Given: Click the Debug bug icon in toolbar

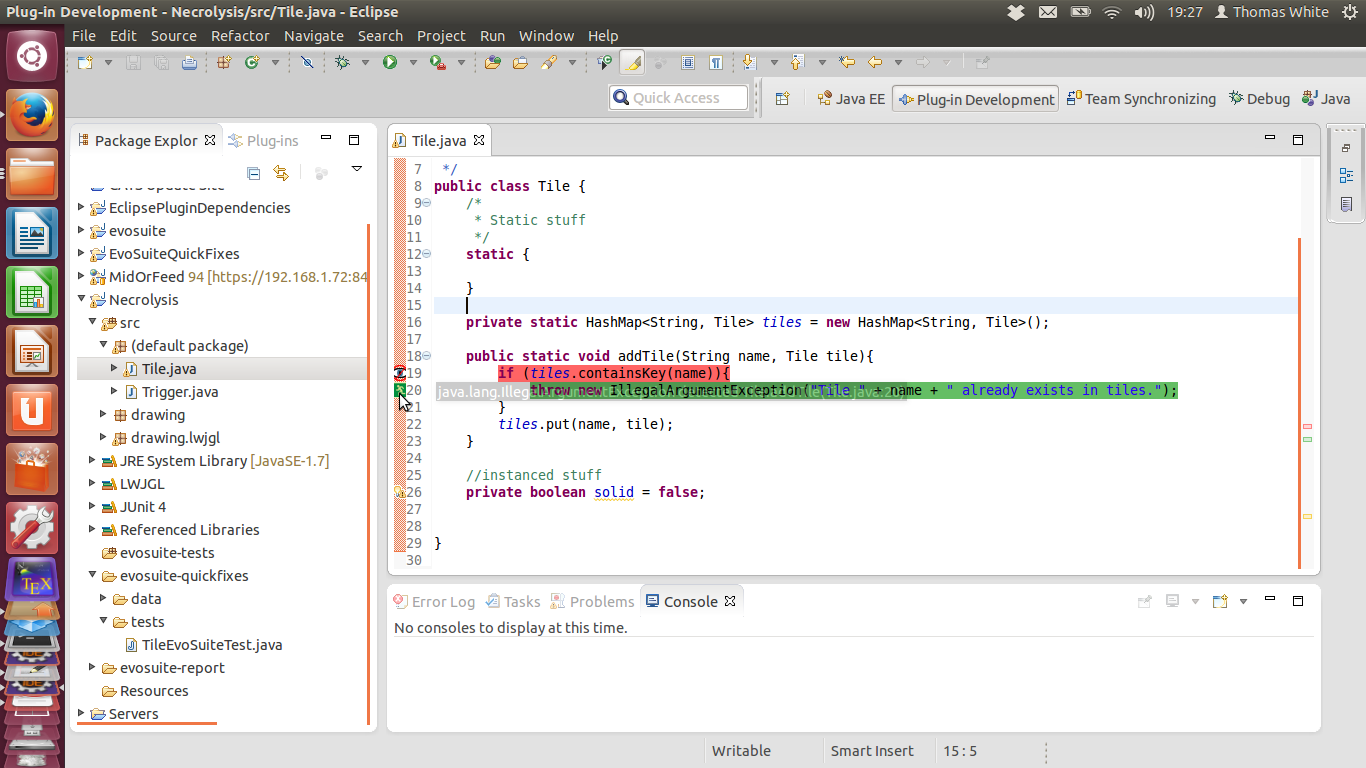Looking at the screenshot, I should [x=342, y=62].
